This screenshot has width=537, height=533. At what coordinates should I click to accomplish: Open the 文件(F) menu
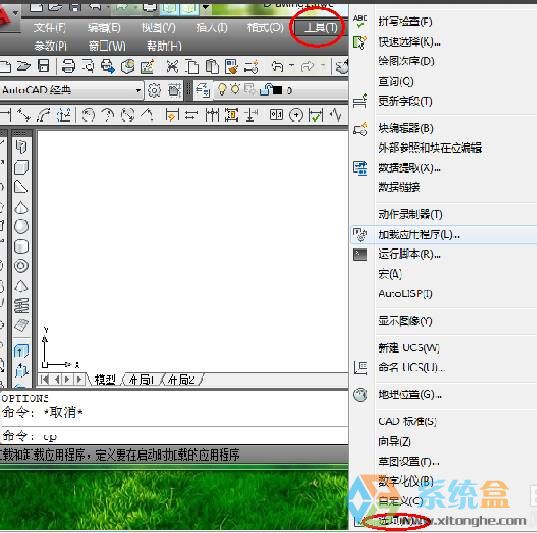[x=50, y=27]
